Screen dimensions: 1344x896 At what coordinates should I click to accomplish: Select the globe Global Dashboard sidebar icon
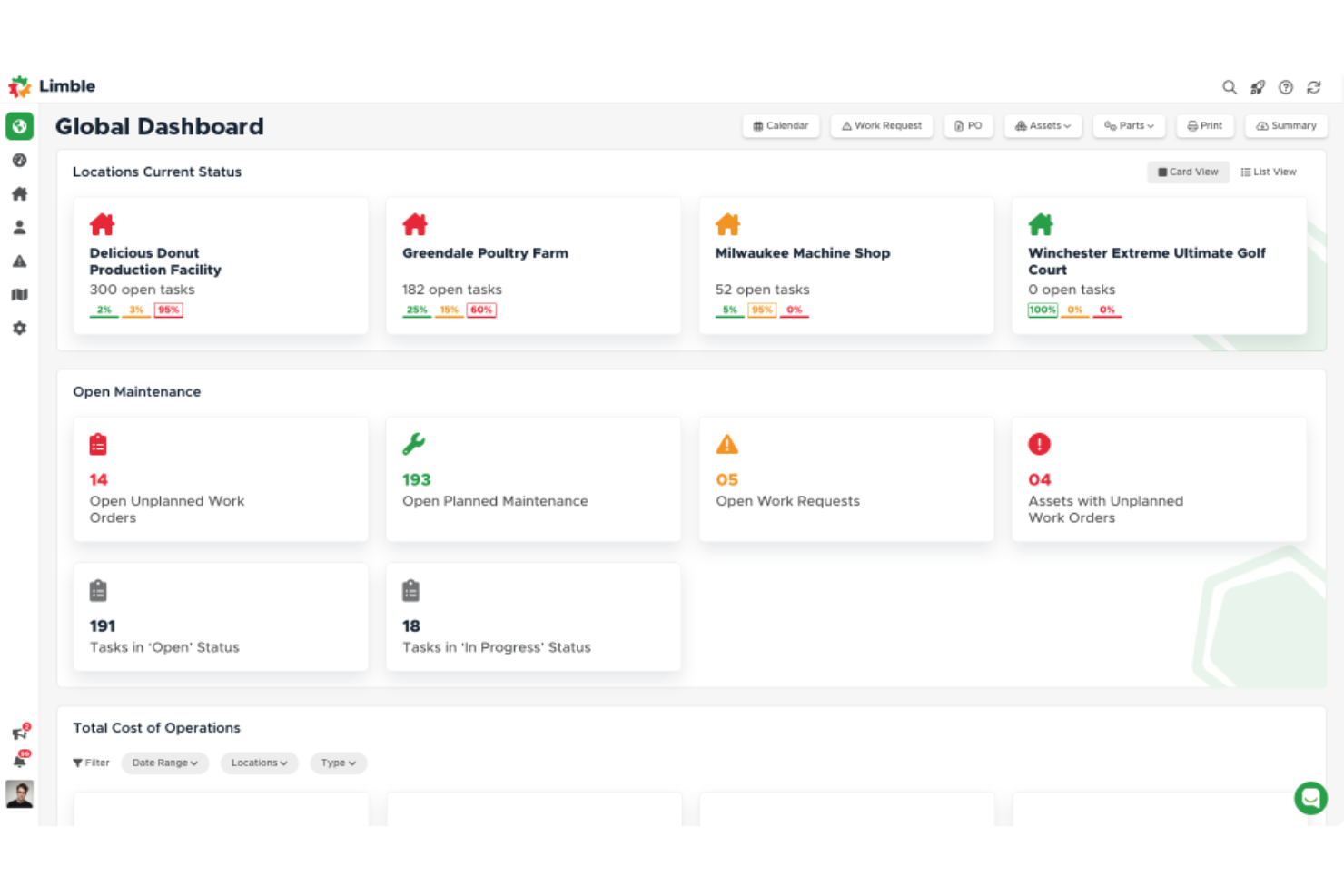(19, 126)
